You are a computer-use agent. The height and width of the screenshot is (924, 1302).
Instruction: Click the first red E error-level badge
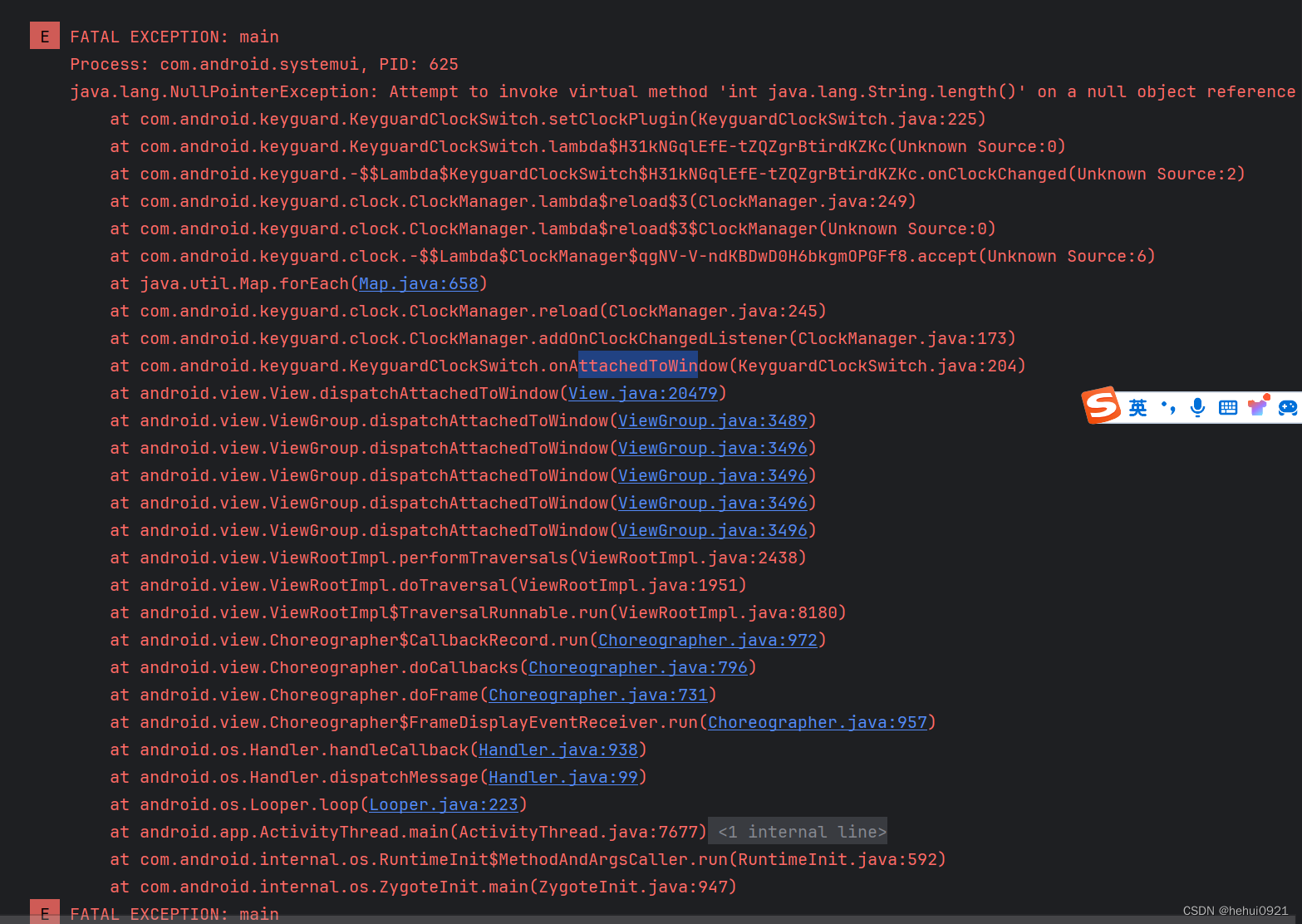coord(45,36)
